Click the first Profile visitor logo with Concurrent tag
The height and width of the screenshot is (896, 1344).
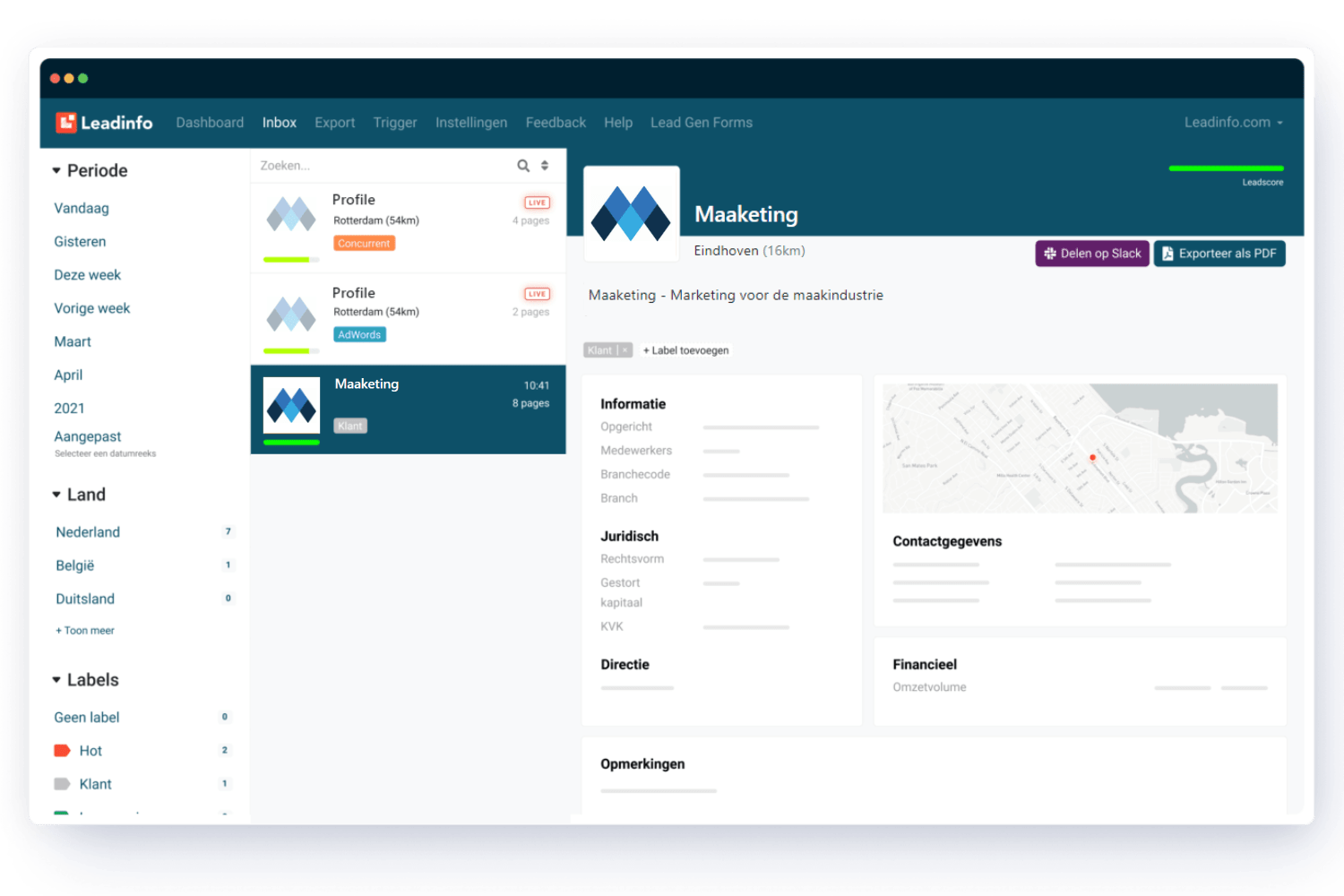291,215
